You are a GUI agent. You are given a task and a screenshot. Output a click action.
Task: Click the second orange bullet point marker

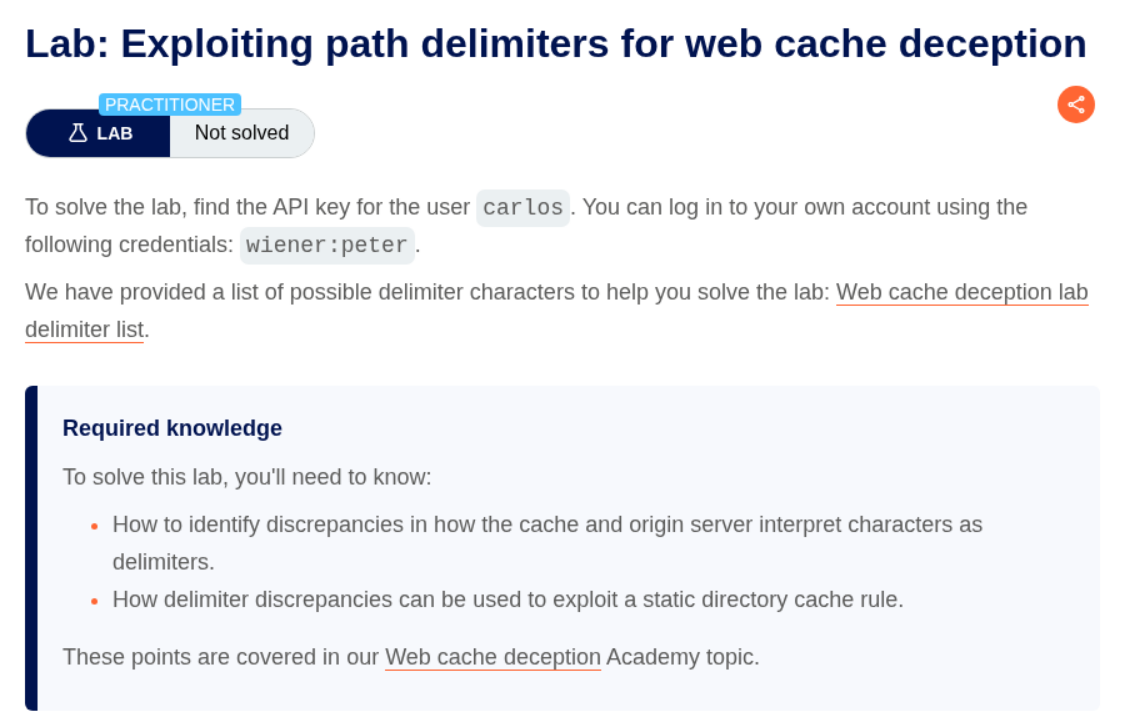click(x=94, y=601)
